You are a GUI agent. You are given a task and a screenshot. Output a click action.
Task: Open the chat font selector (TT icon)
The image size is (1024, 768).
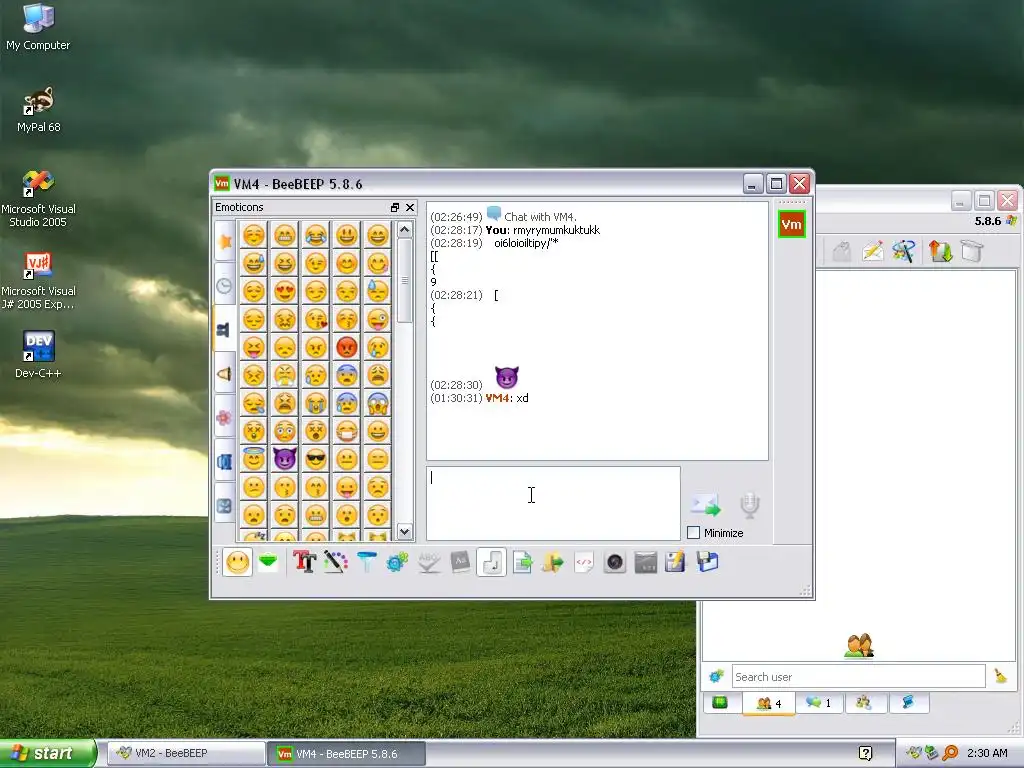pos(304,562)
